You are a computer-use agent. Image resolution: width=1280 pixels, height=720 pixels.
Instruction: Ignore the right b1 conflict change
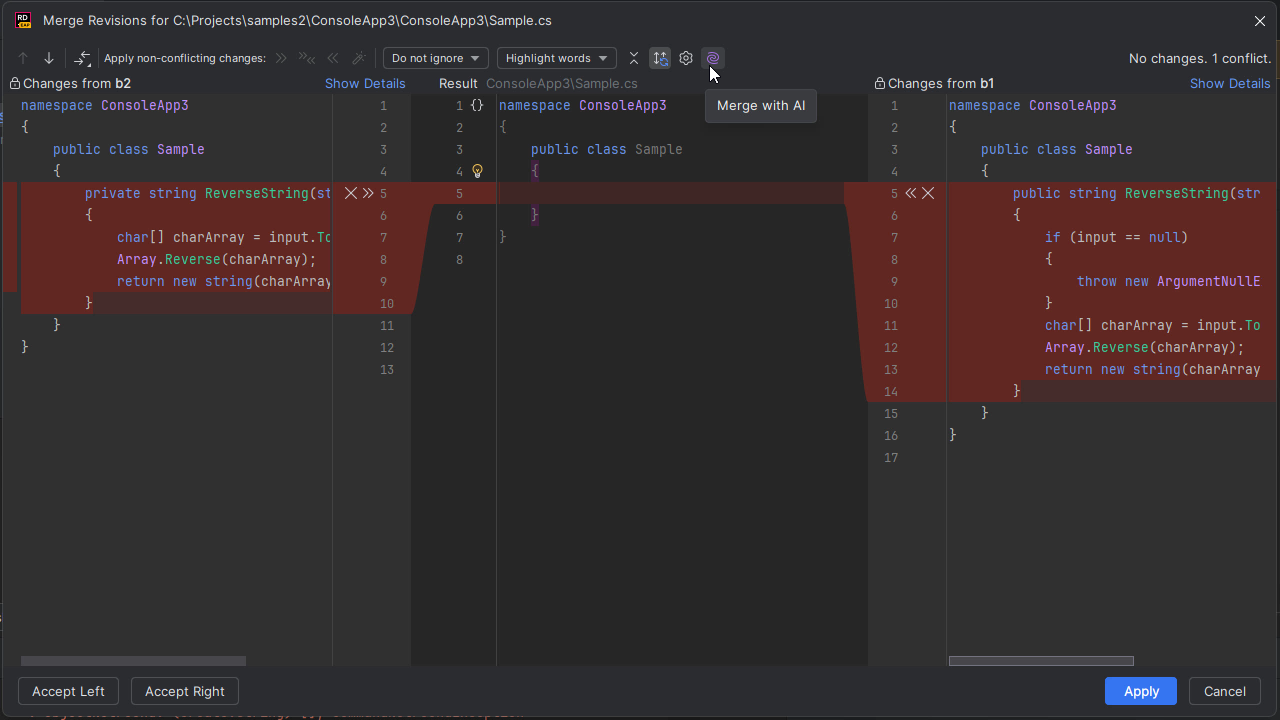pyautogui.click(x=928, y=193)
